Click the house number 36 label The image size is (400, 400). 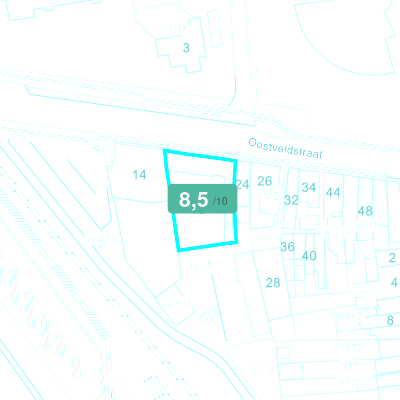pos(287,247)
